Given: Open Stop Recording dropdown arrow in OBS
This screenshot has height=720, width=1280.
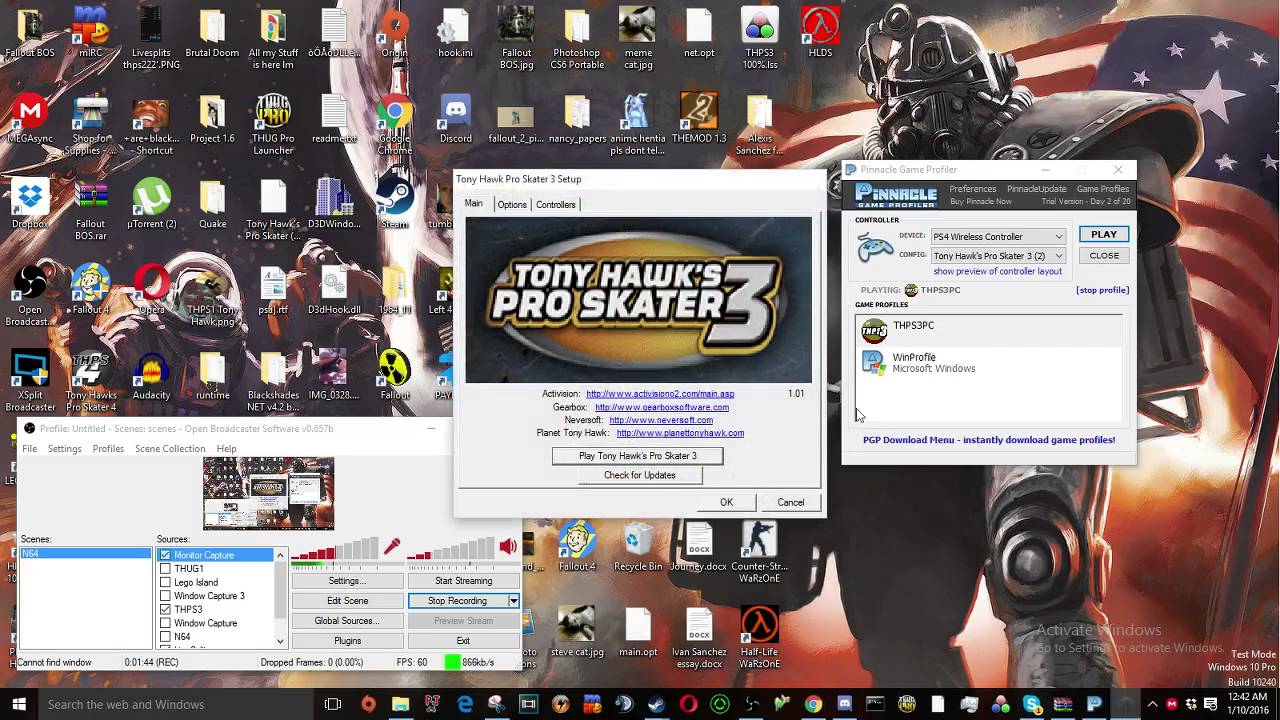Looking at the screenshot, I should coord(513,601).
